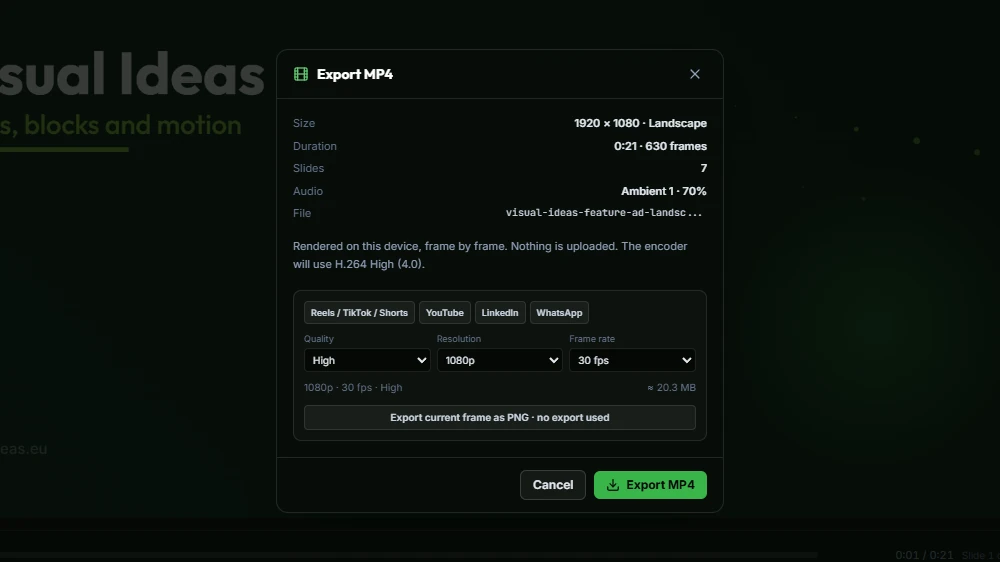The image size is (1000, 562).
Task: Click the time readout 0:01 / 0:21
Action: coord(924,555)
